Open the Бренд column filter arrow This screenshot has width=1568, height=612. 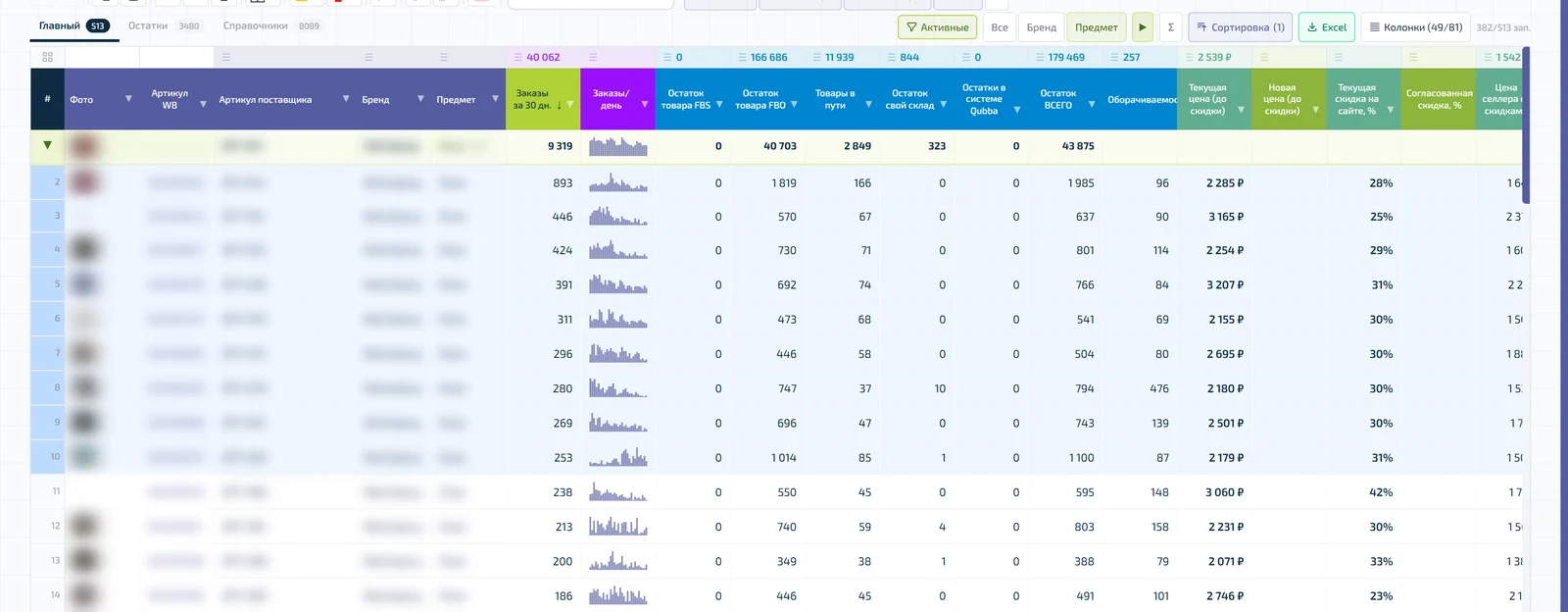tap(420, 99)
